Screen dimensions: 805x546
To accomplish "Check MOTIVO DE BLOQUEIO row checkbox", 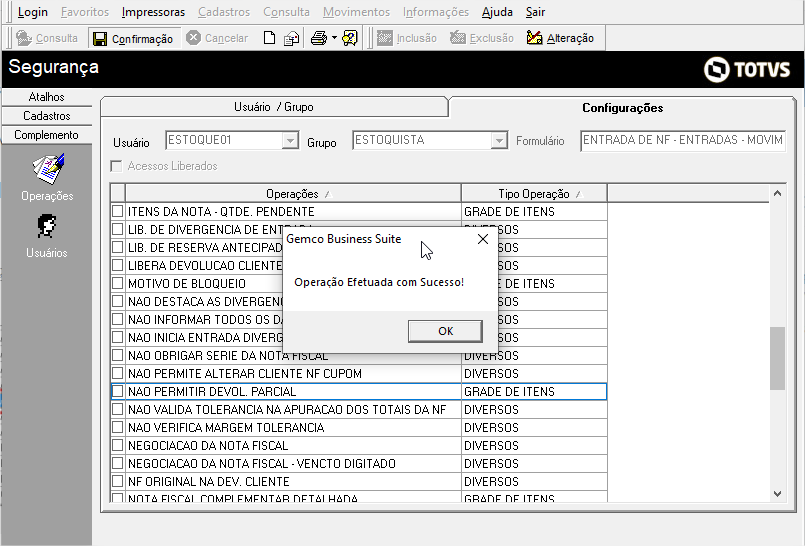I will click(x=118, y=283).
